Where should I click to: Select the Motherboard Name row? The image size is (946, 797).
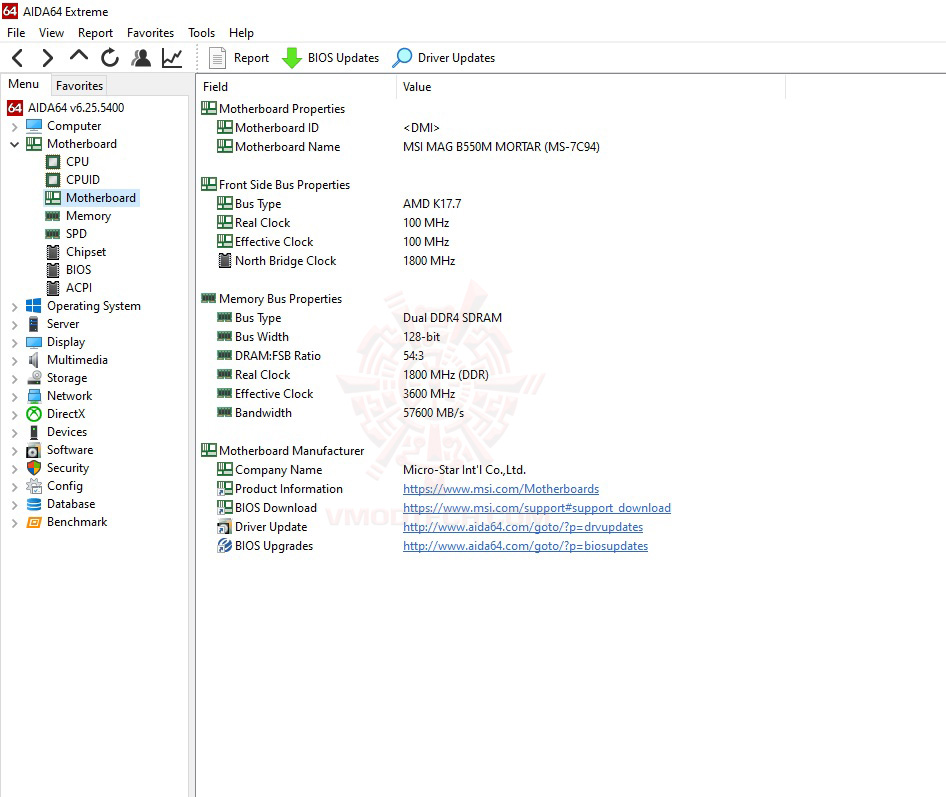coord(401,147)
